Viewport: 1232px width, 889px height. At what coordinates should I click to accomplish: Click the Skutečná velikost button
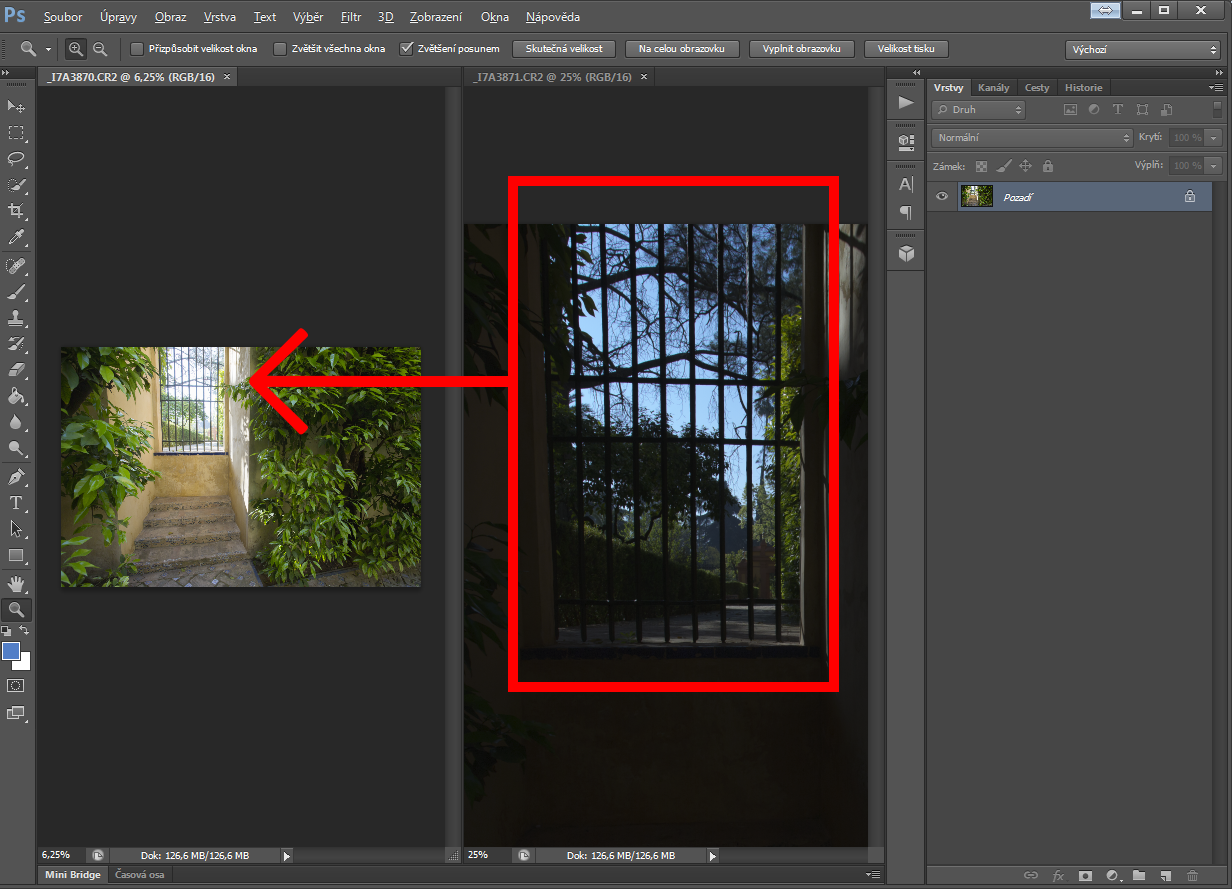click(564, 49)
